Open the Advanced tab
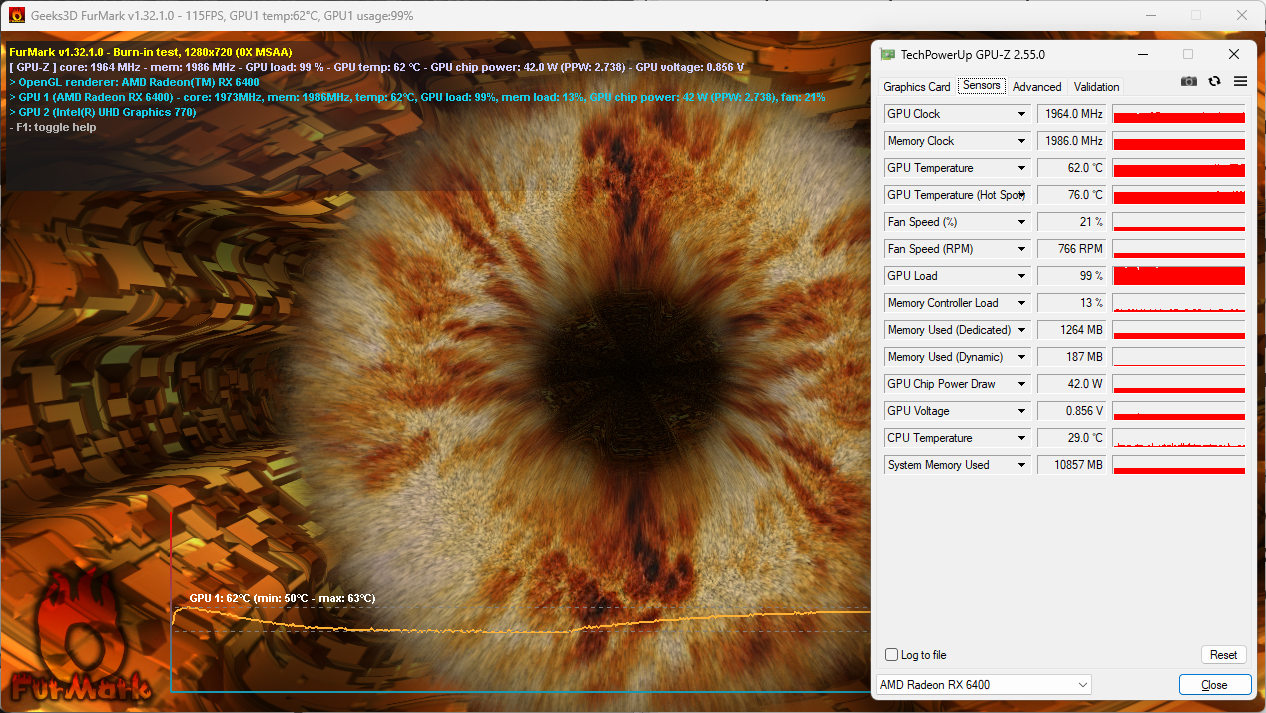This screenshot has height=713, width=1266. pos(1037,87)
